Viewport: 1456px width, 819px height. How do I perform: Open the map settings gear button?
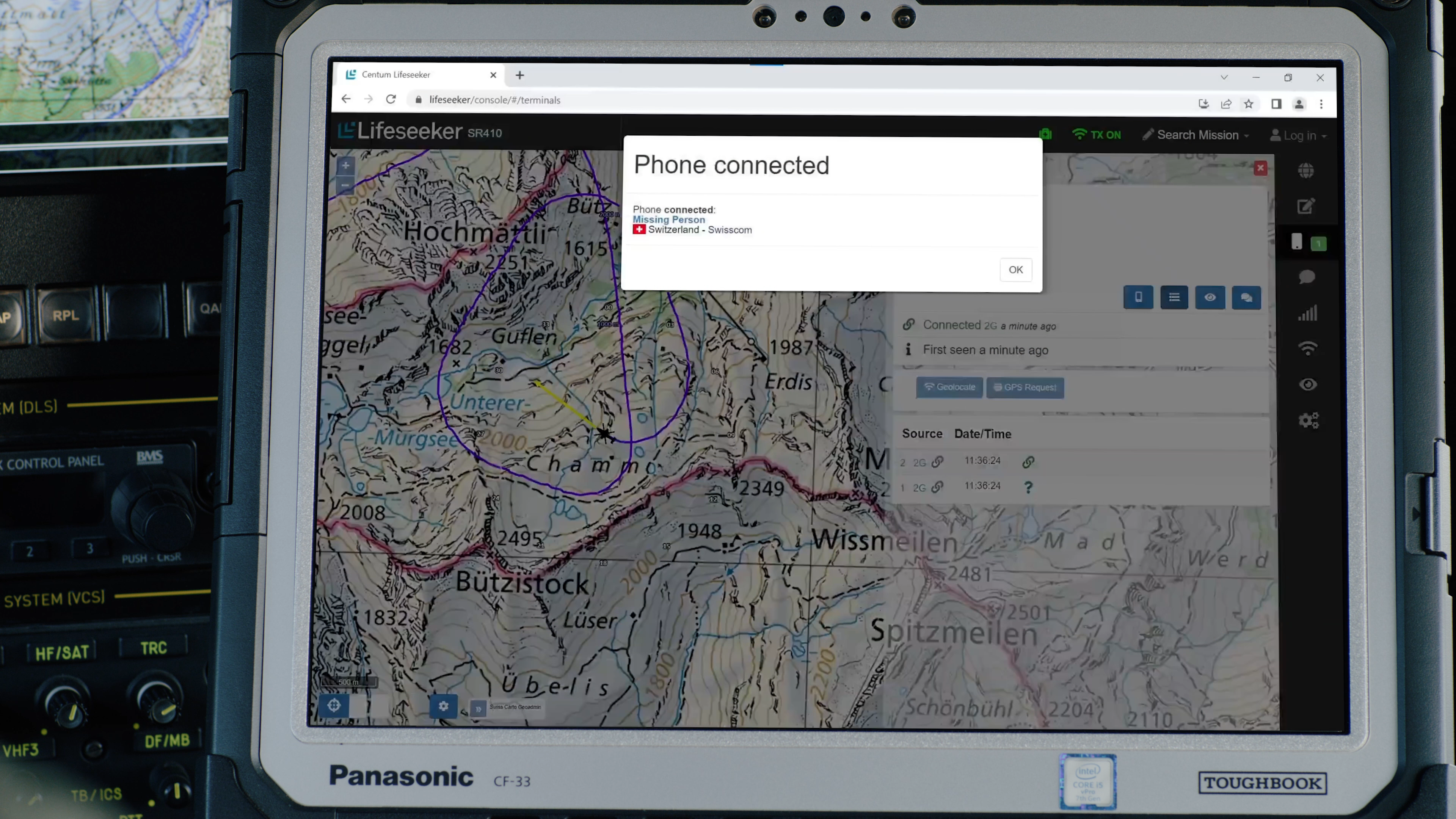click(x=443, y=706)
